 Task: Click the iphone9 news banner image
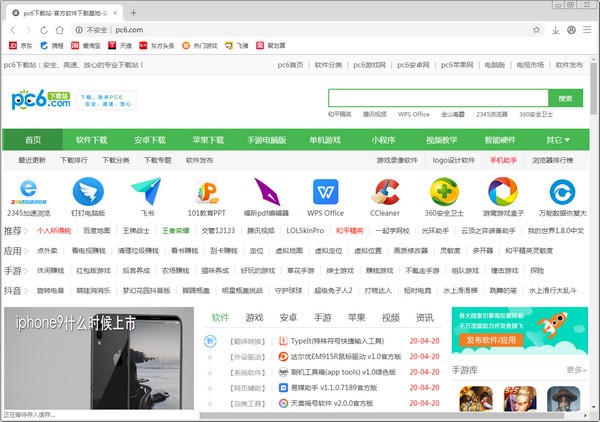click(100, 360)
